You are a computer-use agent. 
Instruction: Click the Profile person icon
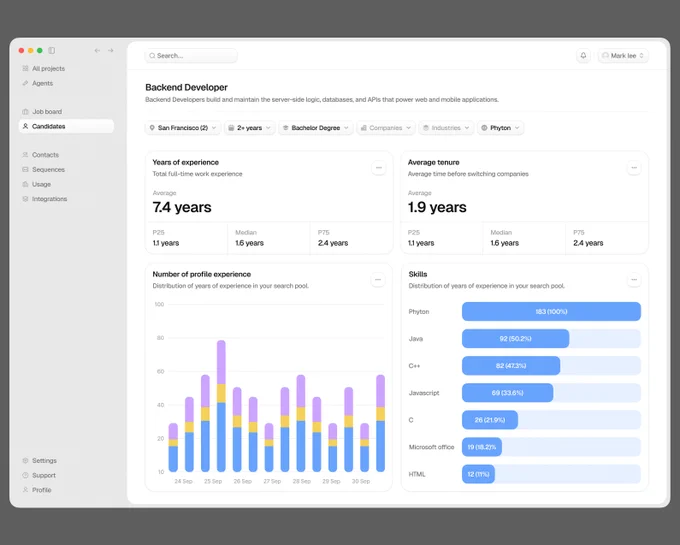coord(25,490)
